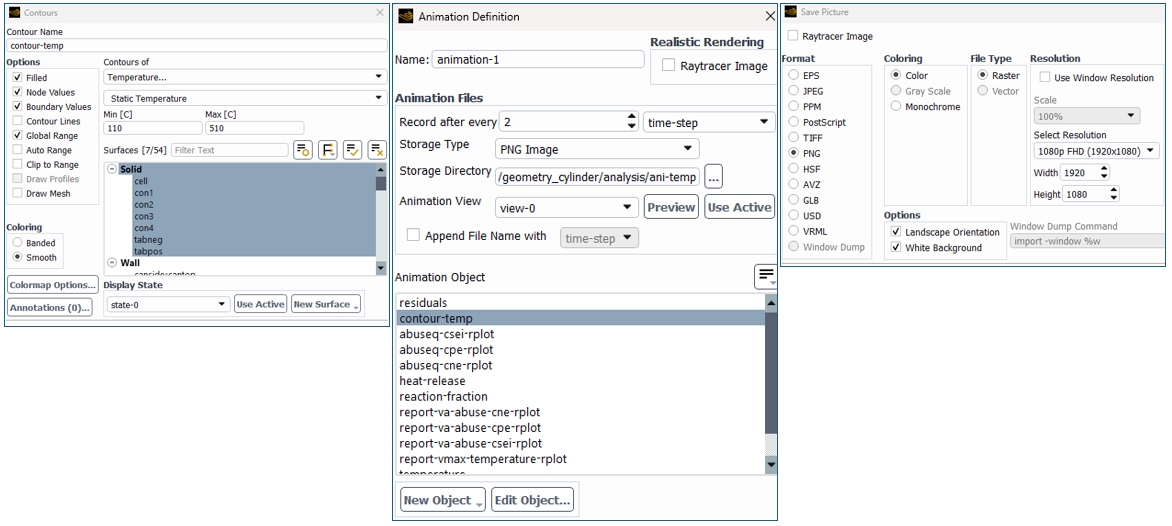
Task: Click the Contour Name field
Action: pos(197,46)
